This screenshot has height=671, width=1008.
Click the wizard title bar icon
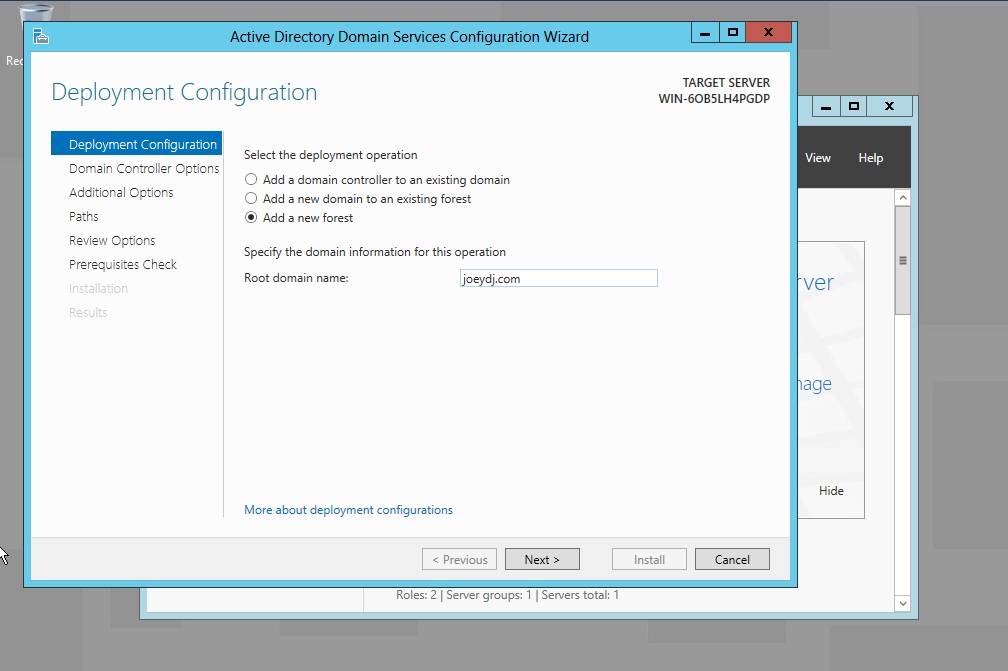click(41, 37)
